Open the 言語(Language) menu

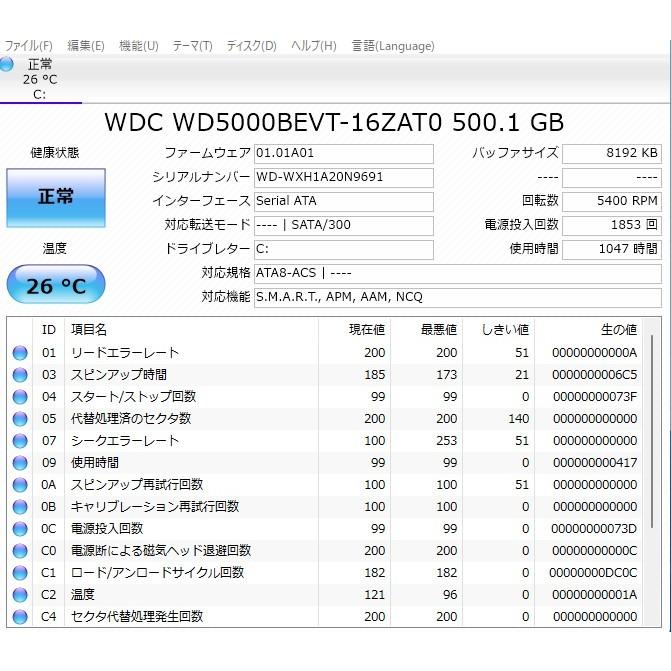[x=393, y=46]
